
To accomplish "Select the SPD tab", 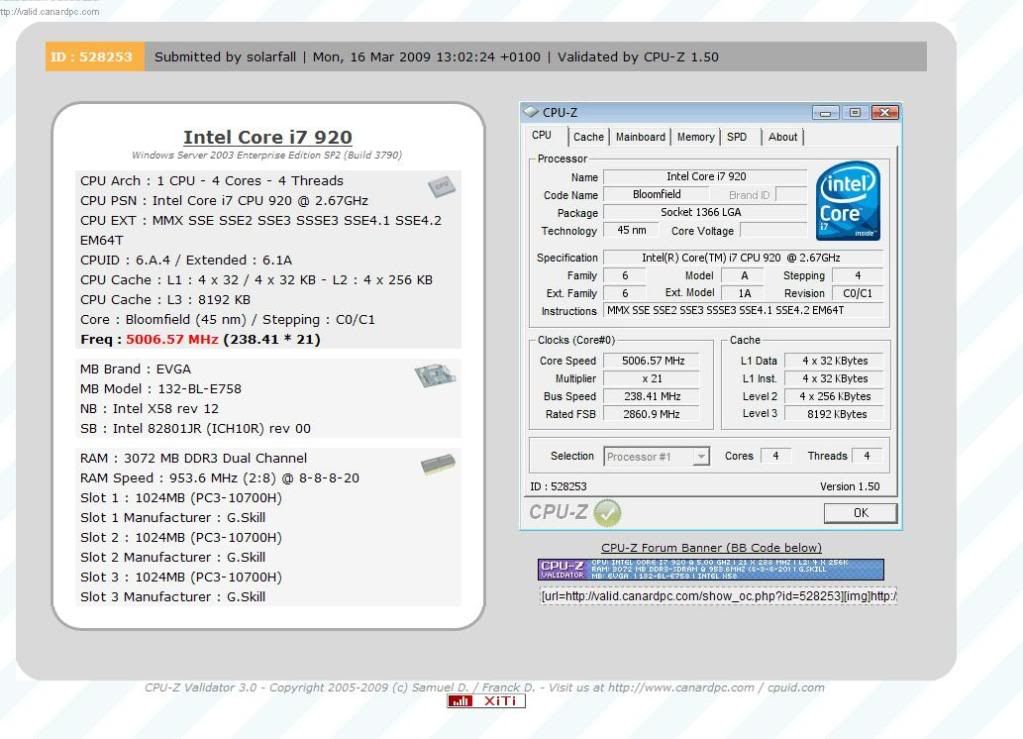I will [x=737, y=137].
